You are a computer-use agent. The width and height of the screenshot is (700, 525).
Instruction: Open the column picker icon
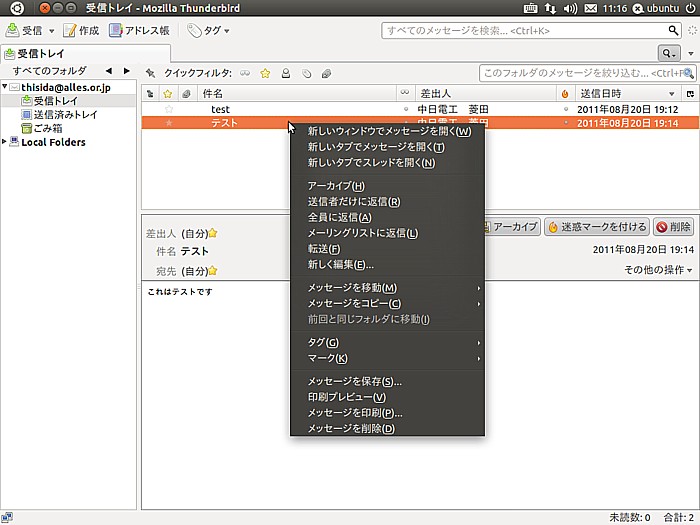[690, 94]
